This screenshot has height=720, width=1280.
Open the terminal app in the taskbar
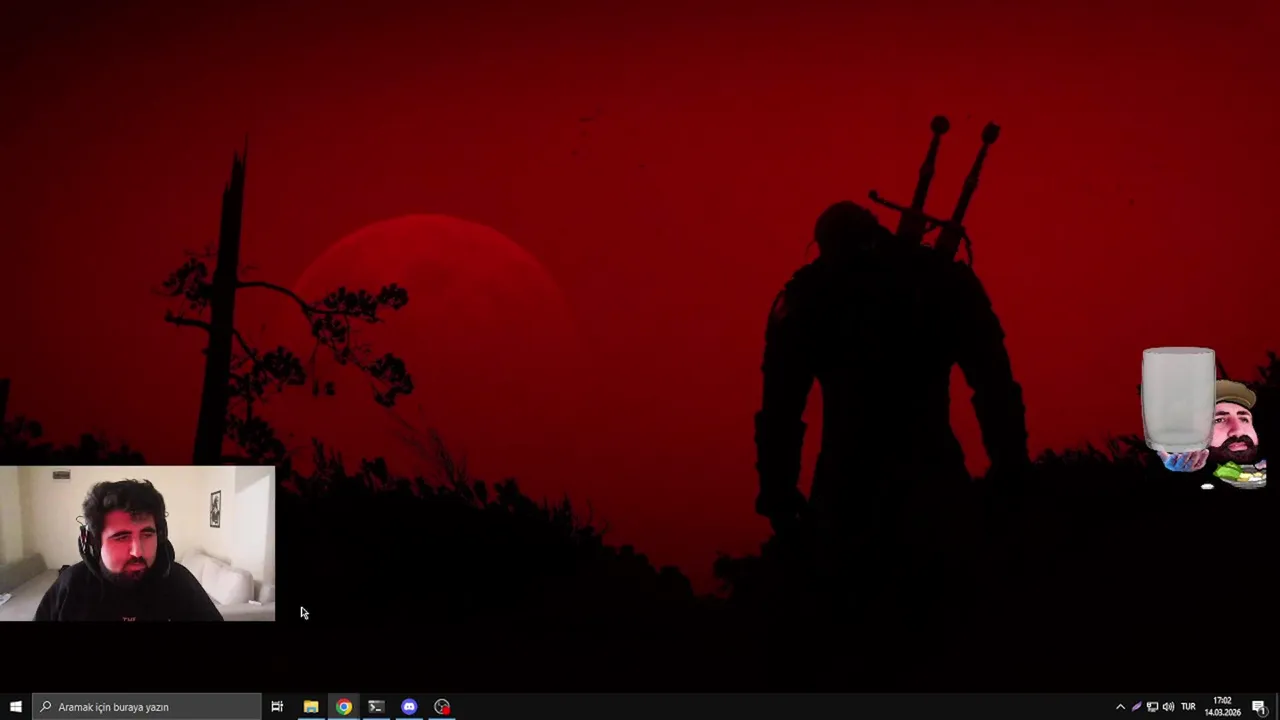(376, 707)
